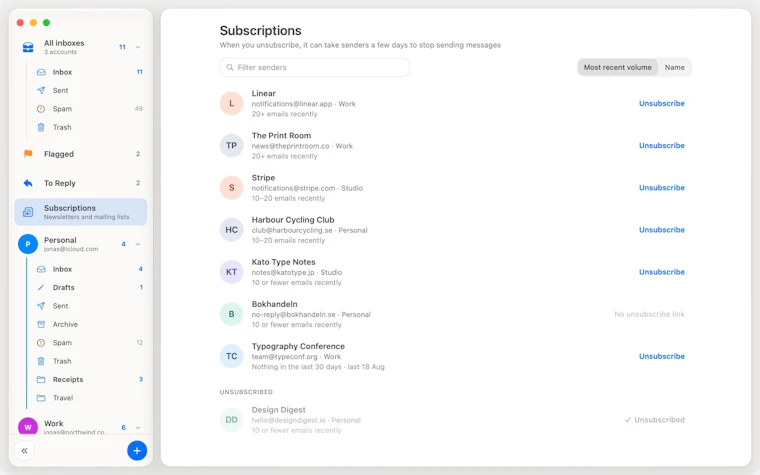
Task: Click the Travel folder icon
Action: pos(41,397)
